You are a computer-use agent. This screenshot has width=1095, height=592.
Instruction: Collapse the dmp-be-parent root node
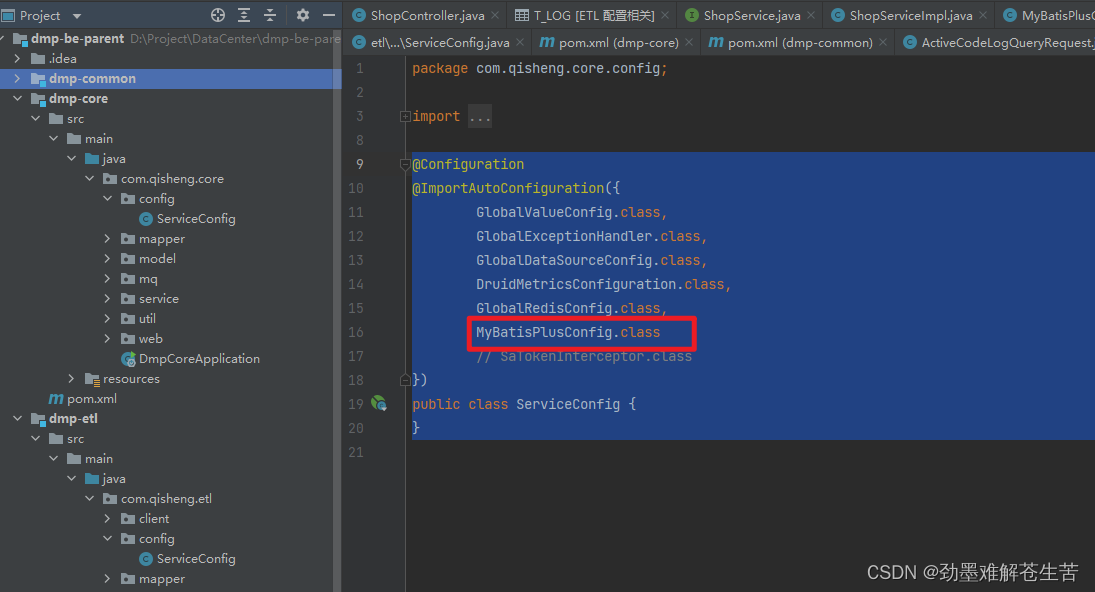3,38
